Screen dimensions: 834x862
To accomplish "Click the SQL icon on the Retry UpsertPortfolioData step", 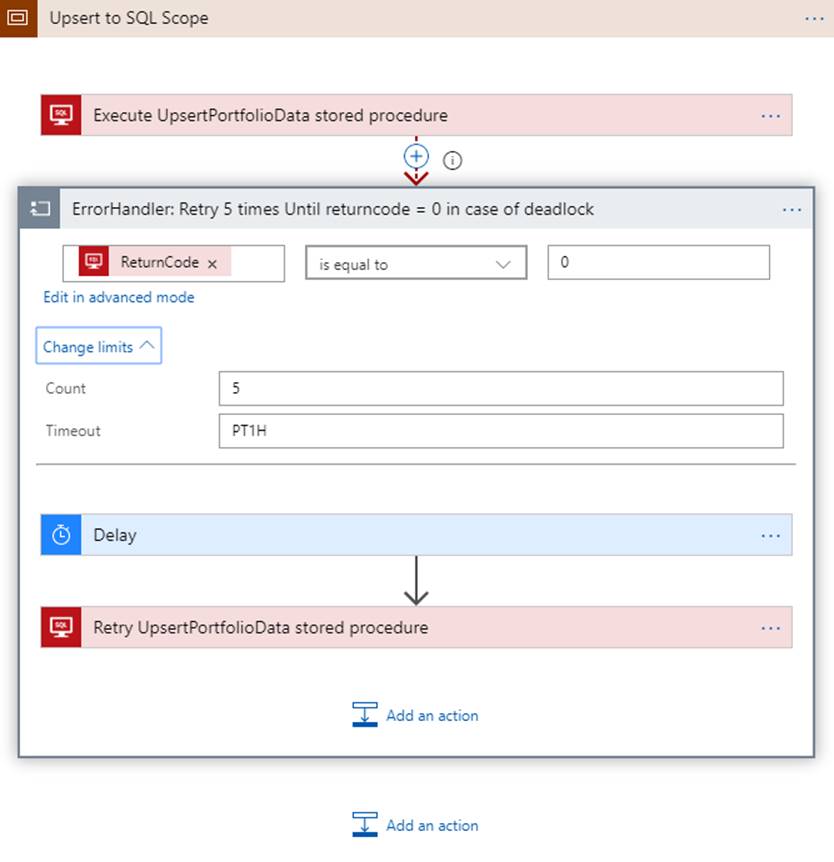I will [61, 627].
